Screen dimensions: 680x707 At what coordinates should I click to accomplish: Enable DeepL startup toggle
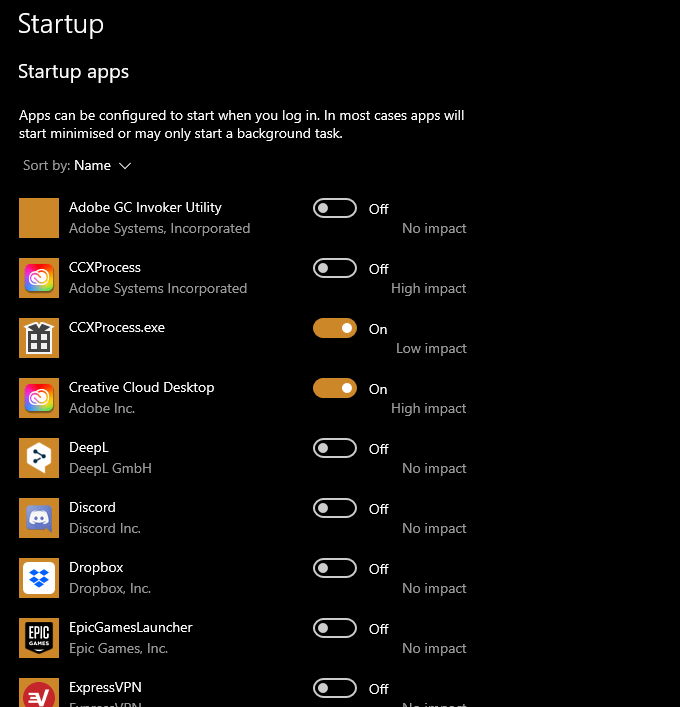pyautogui.click(x=335, y=448)
